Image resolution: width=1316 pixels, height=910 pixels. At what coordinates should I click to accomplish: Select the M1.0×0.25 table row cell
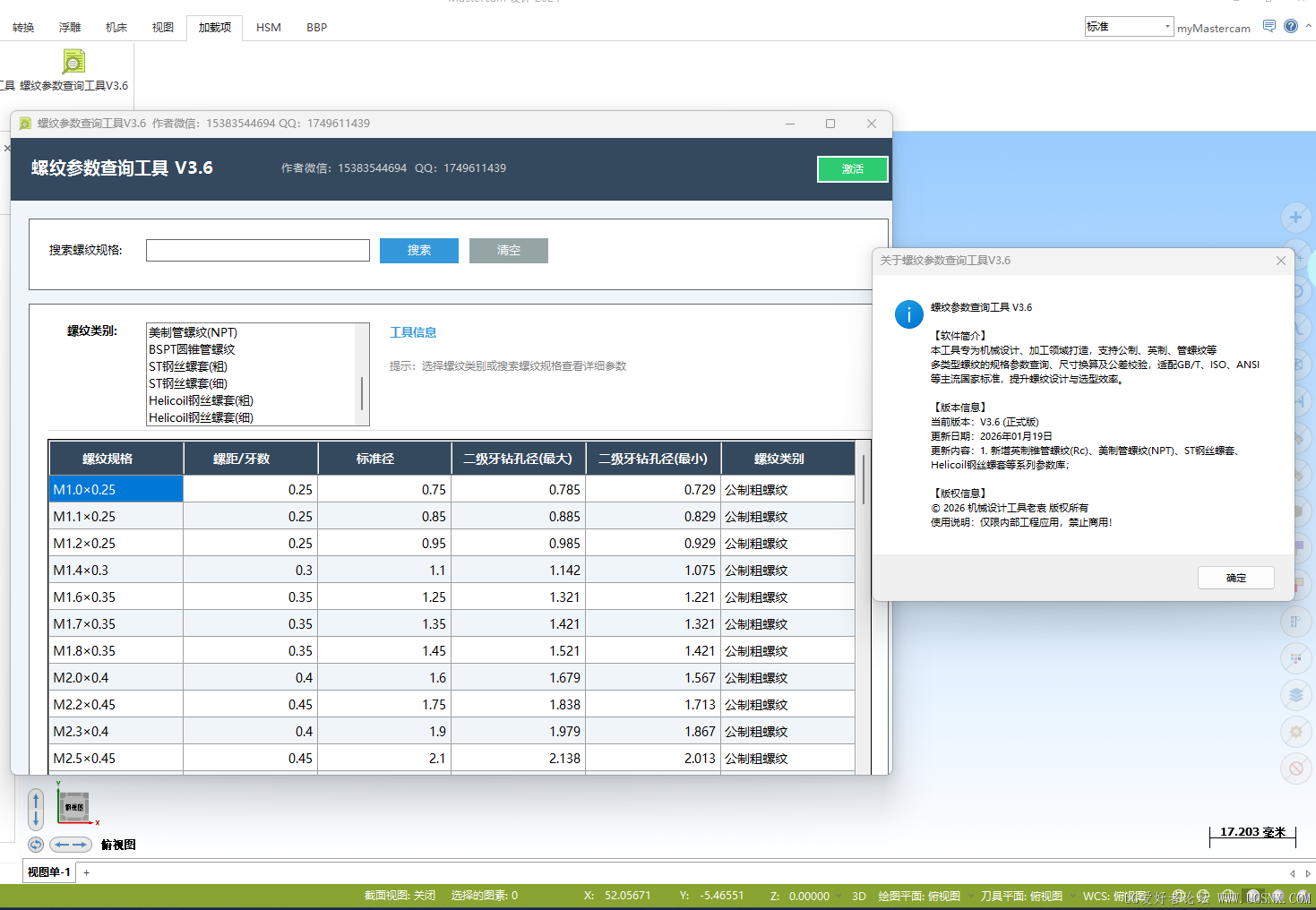click(x=116, y=489)
